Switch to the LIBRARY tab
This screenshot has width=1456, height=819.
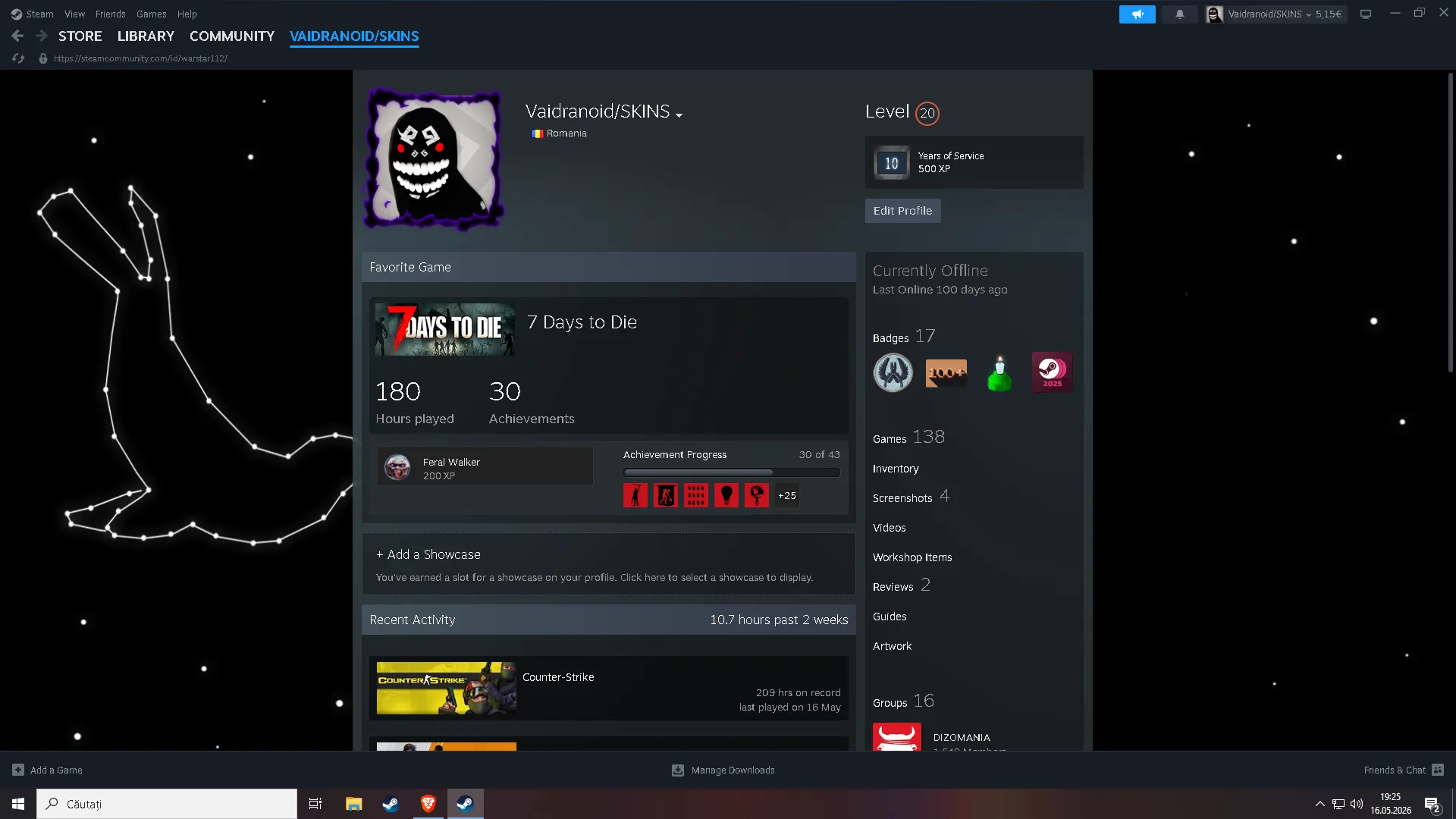pyautogui.click(x=146, y=36)
